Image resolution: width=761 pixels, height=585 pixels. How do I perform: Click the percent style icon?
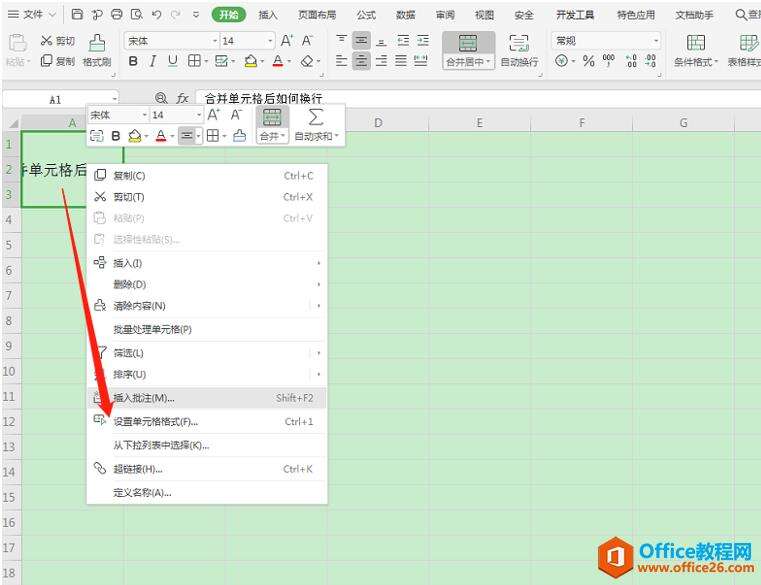coord(588,61)
